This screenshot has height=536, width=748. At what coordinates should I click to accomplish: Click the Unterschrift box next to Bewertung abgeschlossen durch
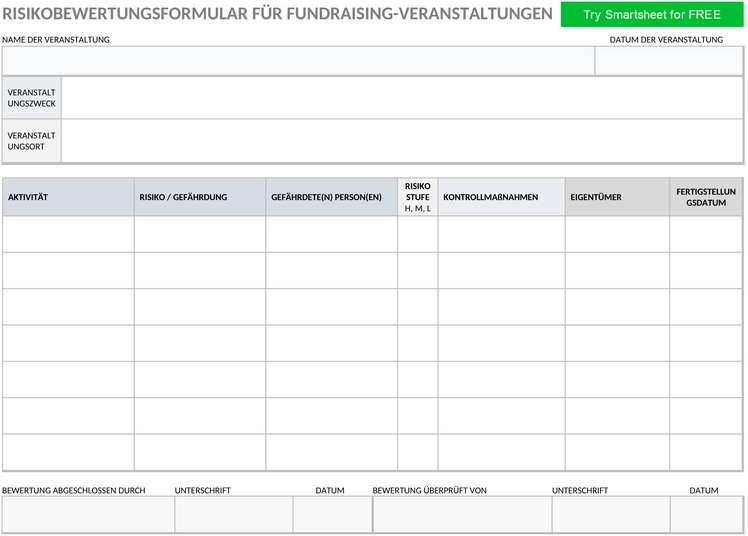(234, 515)
